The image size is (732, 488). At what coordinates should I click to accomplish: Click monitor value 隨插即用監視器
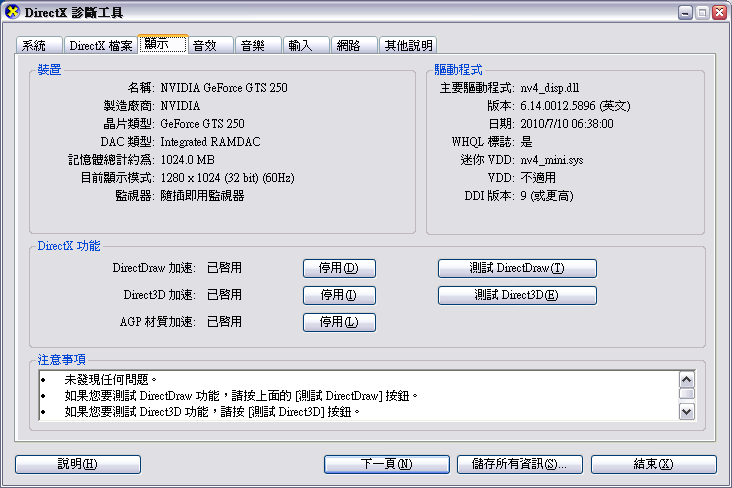pos(202,196)
